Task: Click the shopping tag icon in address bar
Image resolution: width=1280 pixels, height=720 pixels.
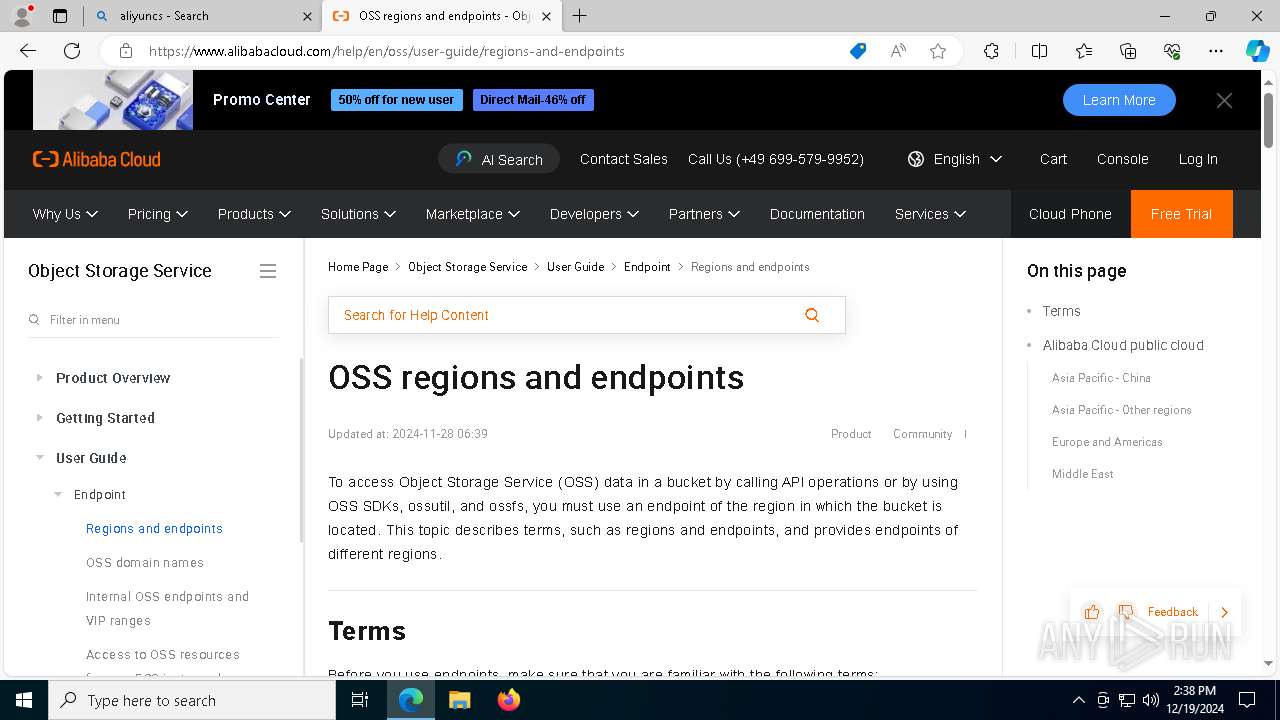Action: click(x=858, y=51)
